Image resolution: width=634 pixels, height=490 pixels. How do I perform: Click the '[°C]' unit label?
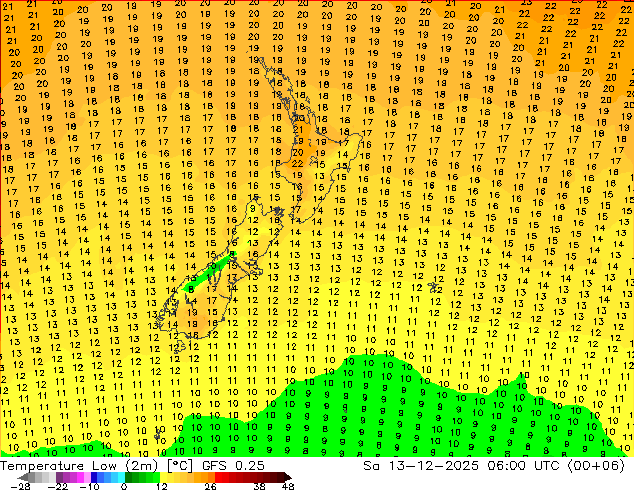[180, 466]
